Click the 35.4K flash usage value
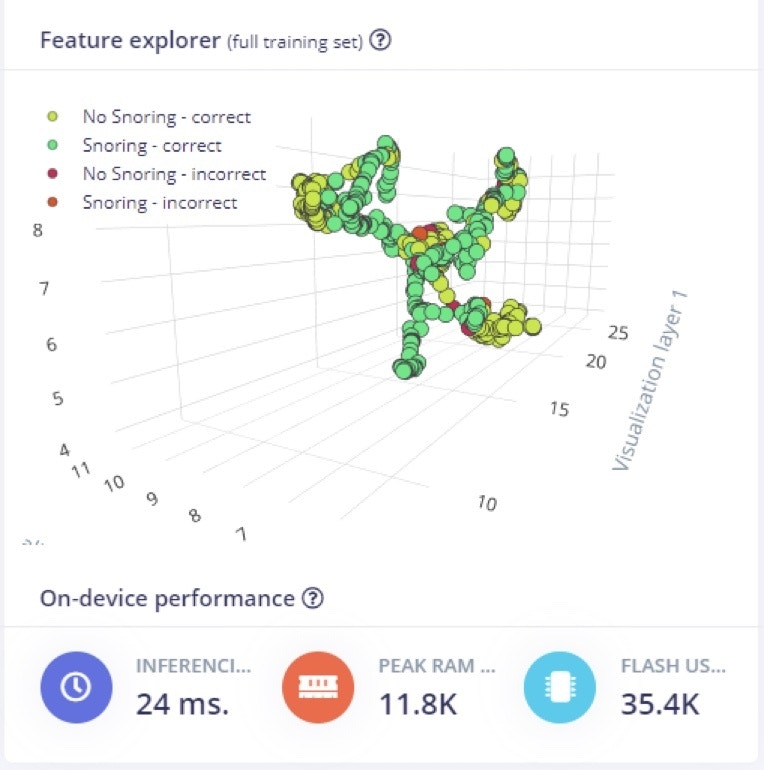The image size is (764, 770). click(x=660, y=704)
